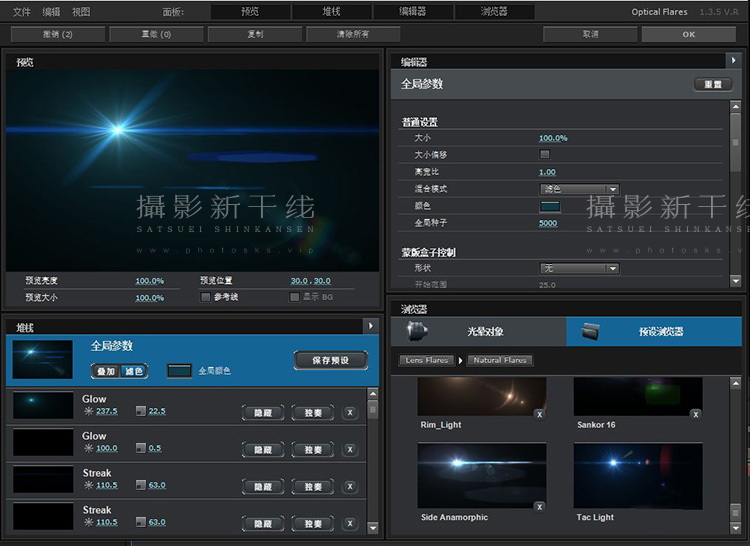Go to Lens Flares breadcrumb folder
The height and width of the screenshot is (546, 750).
tap(427, 360)
